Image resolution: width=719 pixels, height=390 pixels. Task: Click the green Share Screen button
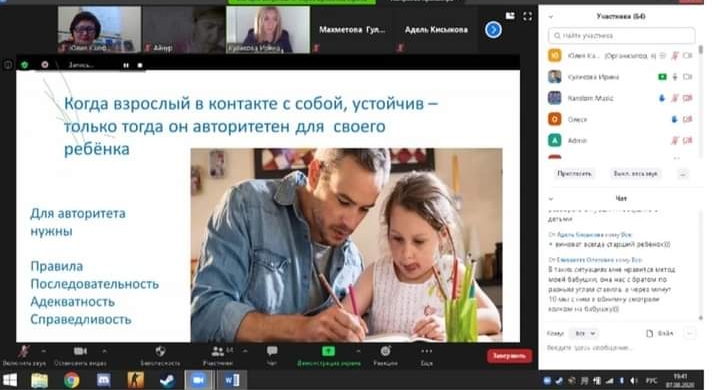coord(328,356)
